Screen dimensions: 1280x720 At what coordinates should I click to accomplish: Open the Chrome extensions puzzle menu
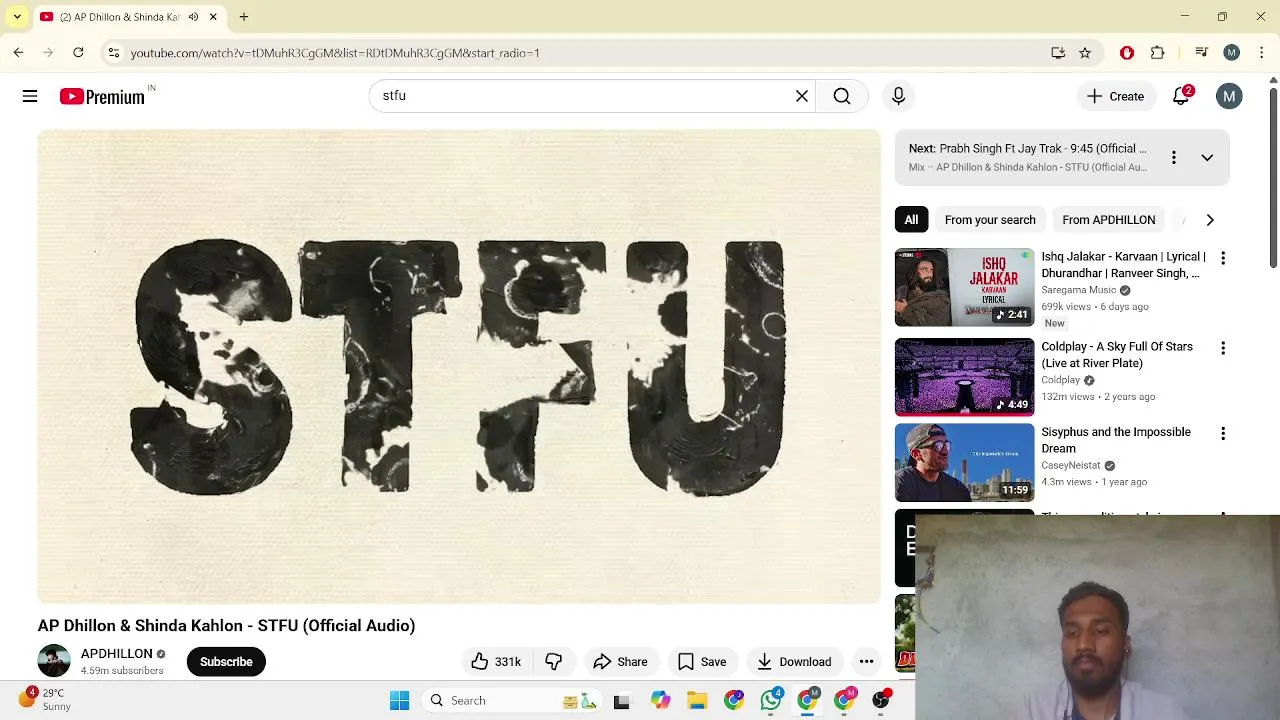coord(1158,53)
